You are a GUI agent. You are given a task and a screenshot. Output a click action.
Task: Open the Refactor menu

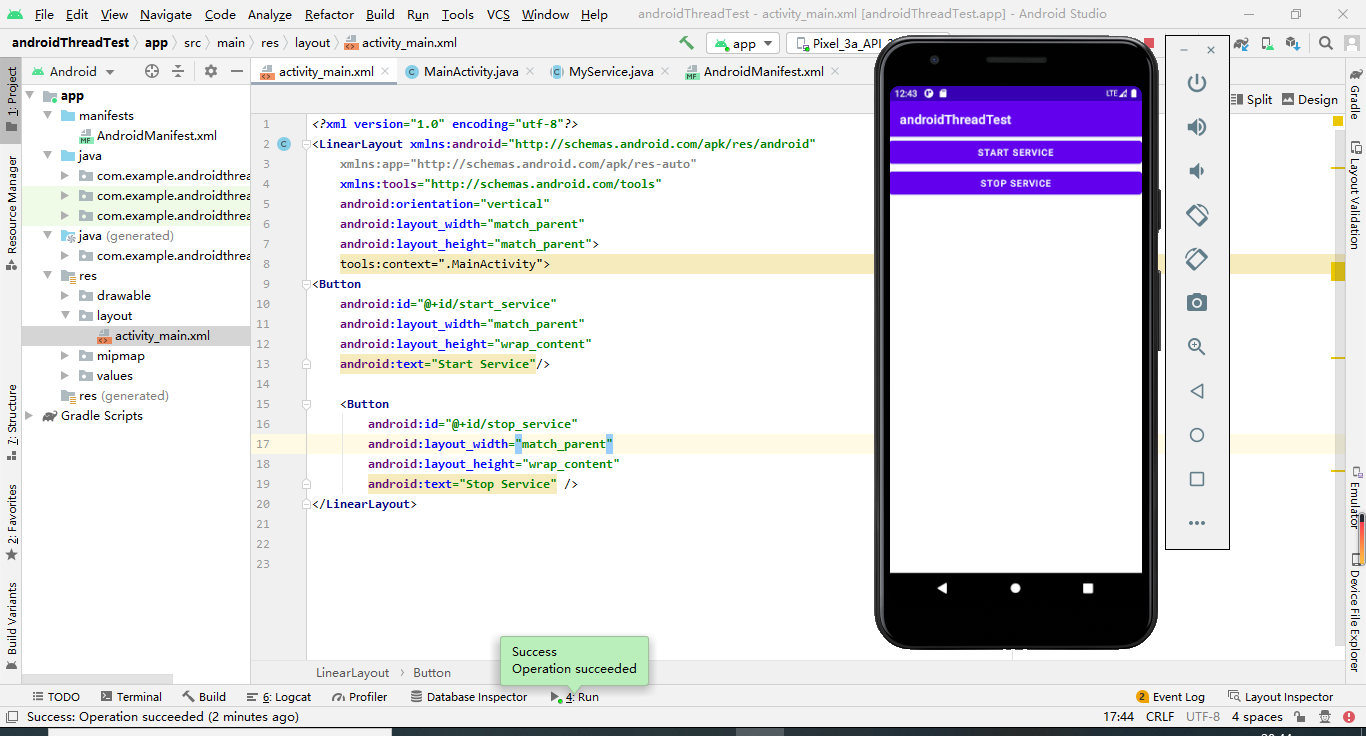(329, 14)
